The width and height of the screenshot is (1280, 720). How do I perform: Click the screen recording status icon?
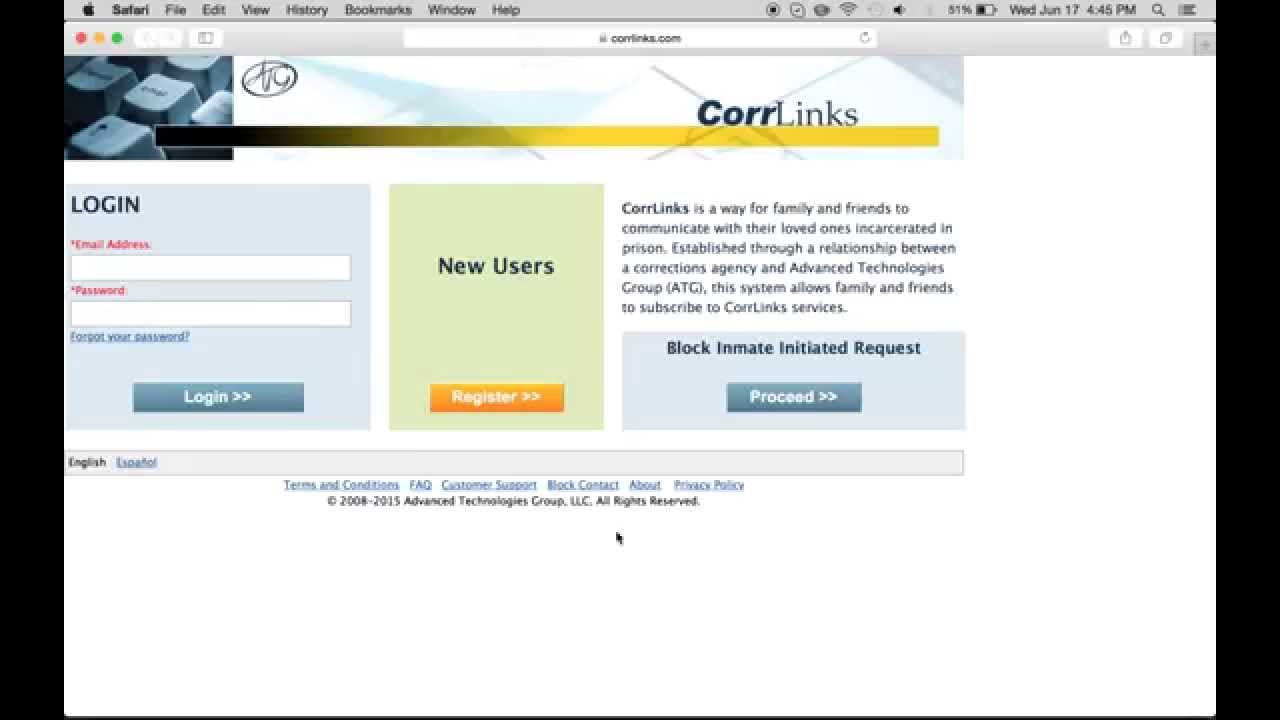point(773,10)
